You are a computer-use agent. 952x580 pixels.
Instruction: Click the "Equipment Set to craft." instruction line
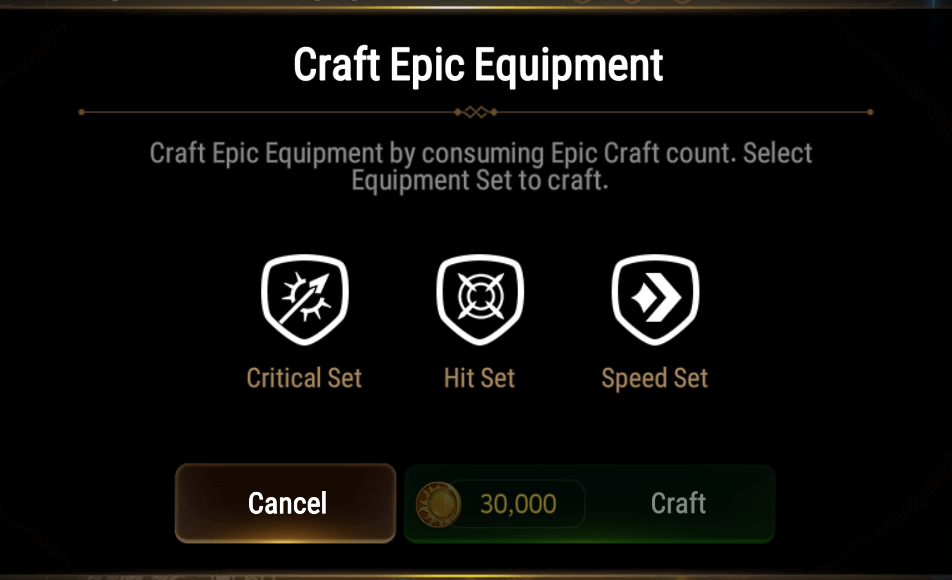[480, 180]
